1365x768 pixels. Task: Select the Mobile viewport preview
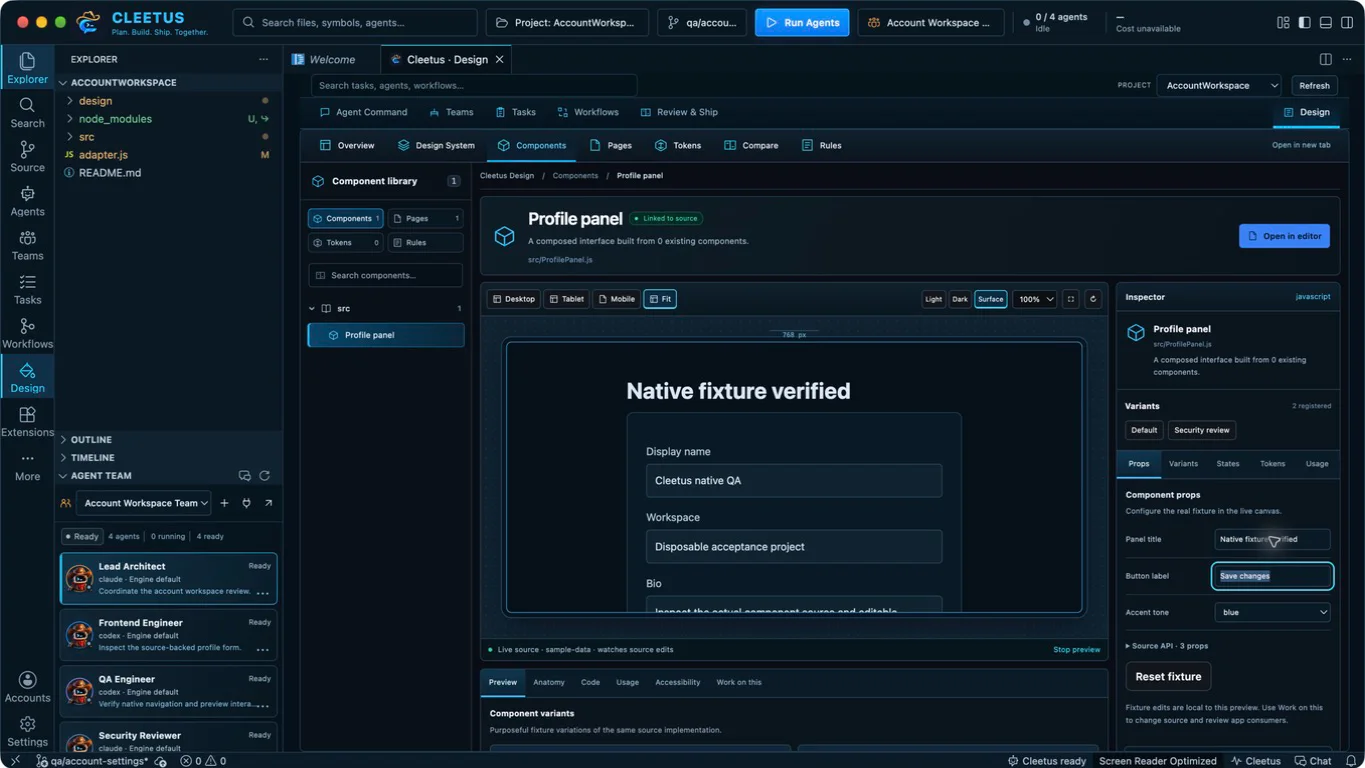click(x=616, y=299)
